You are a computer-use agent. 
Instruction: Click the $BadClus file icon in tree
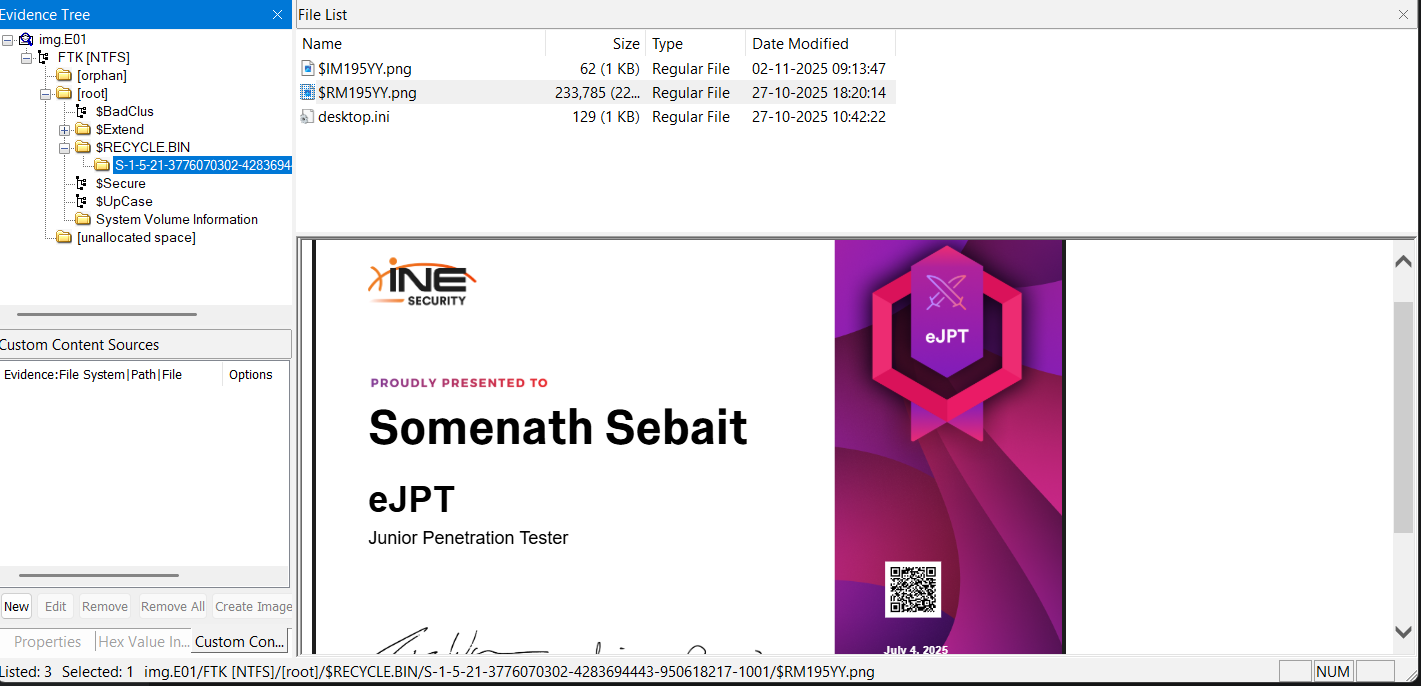(x=83, y=111)
